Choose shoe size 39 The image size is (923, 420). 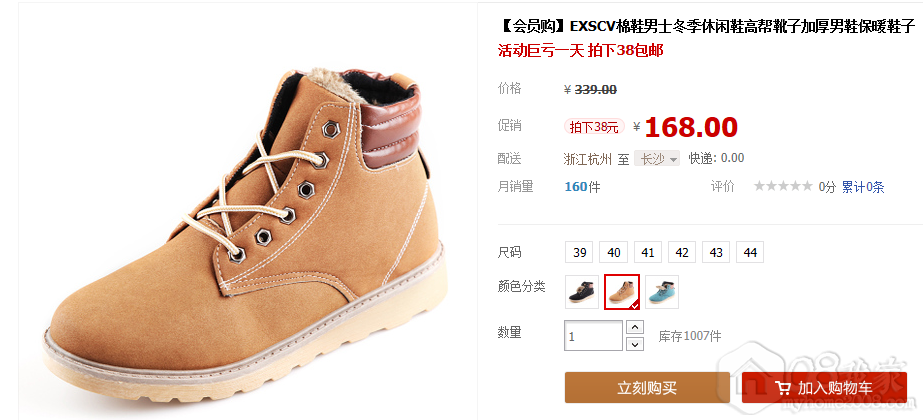point(580,253)
